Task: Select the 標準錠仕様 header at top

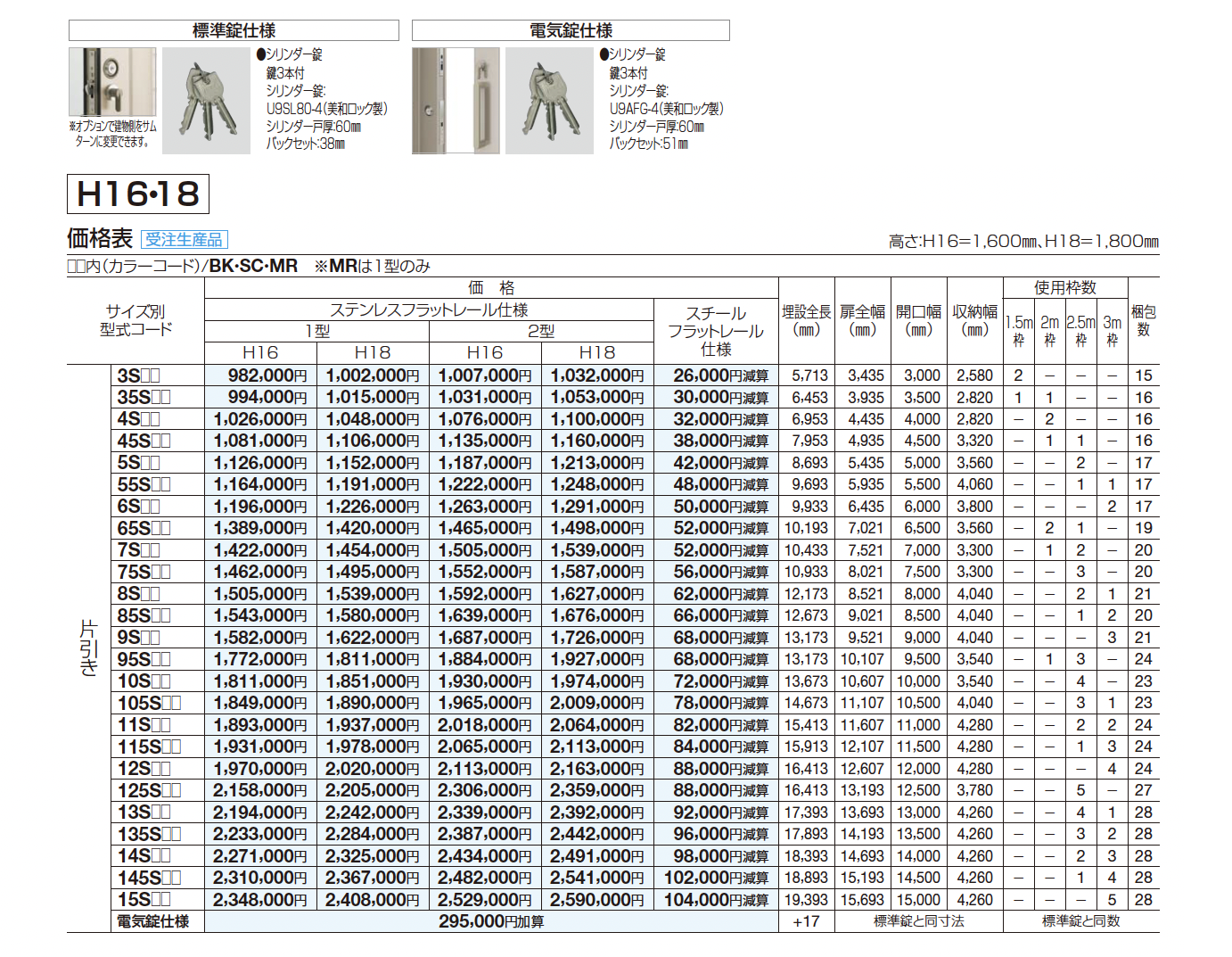Action: (234, 31)
